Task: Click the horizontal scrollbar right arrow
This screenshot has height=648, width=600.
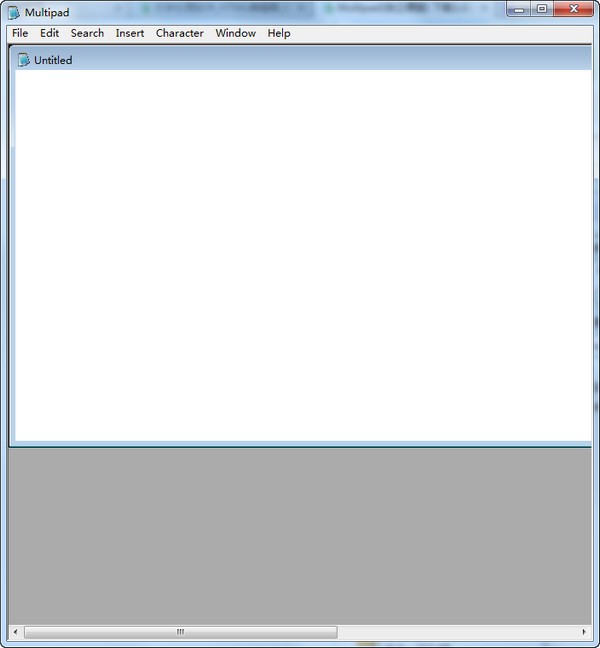Action: point(584,632)
